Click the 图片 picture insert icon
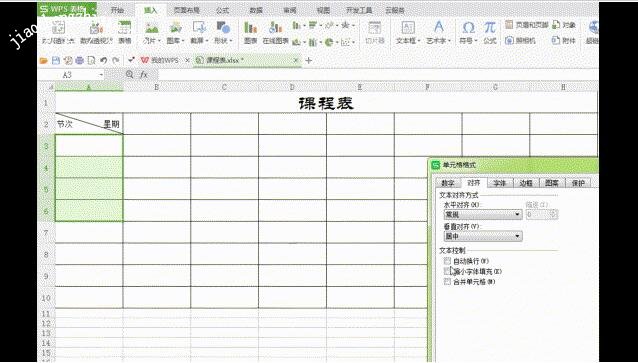The image size is (638, 363). point(152,28)
